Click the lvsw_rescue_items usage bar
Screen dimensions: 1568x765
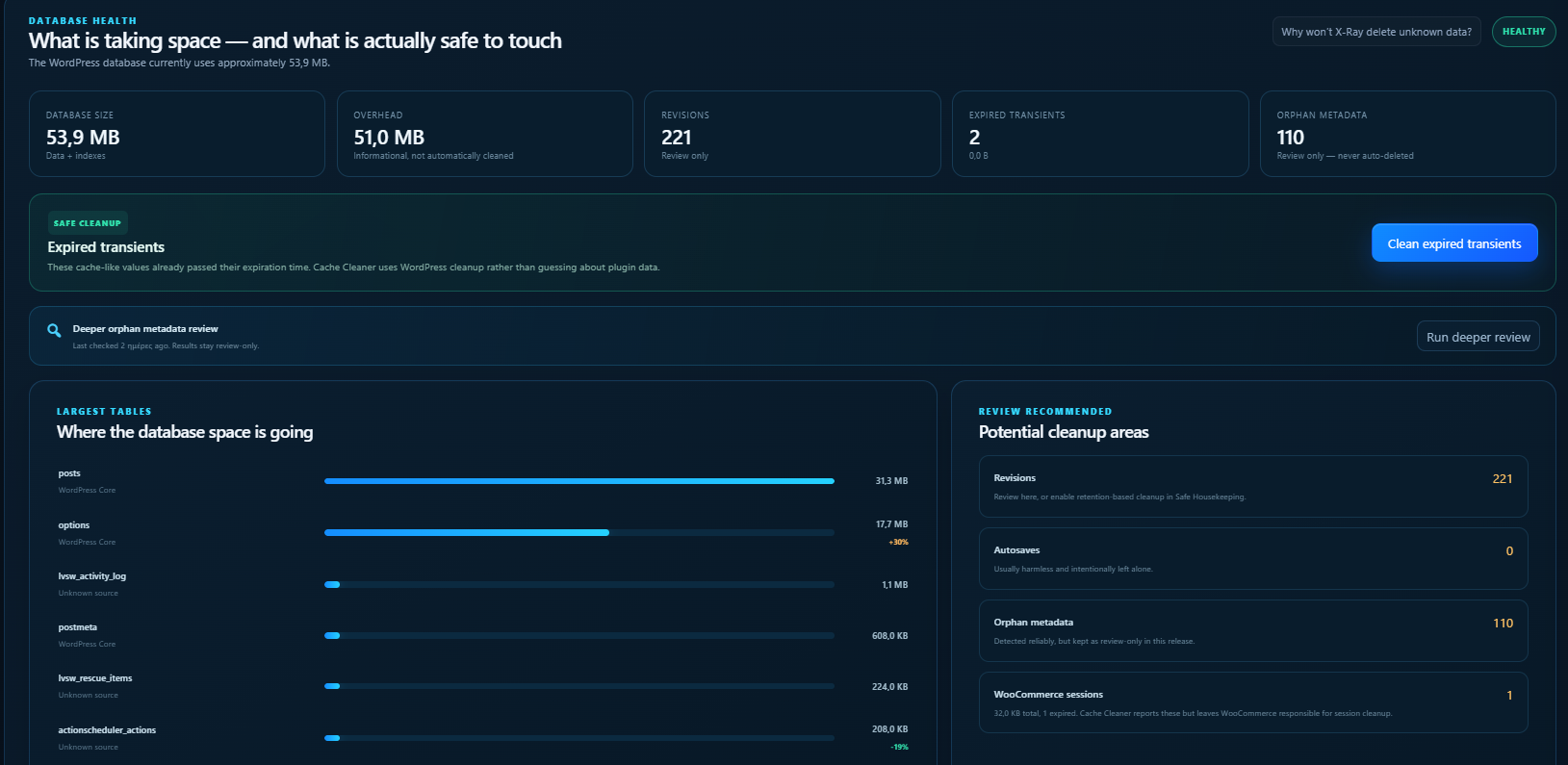[x=579, y=686]
